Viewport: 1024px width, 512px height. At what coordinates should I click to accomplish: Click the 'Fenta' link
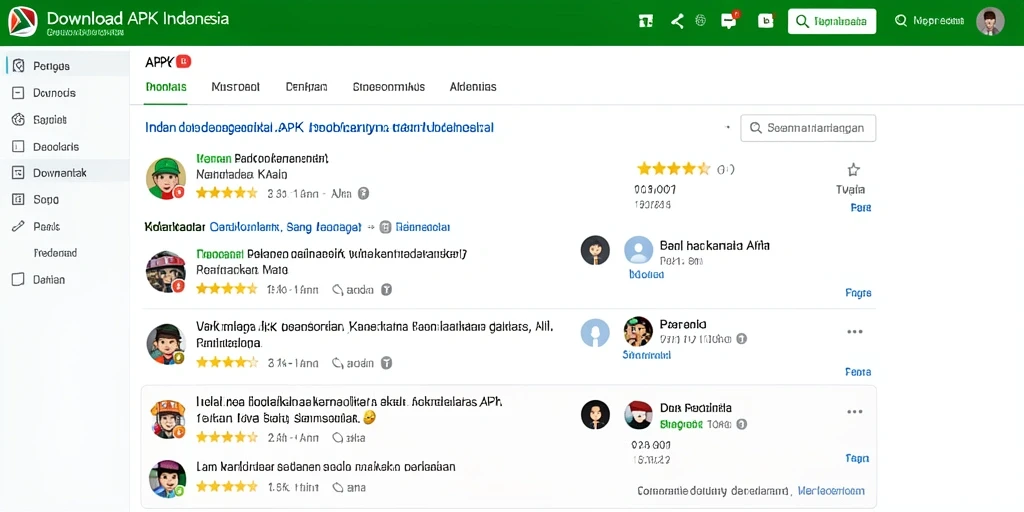click(858, 372)
